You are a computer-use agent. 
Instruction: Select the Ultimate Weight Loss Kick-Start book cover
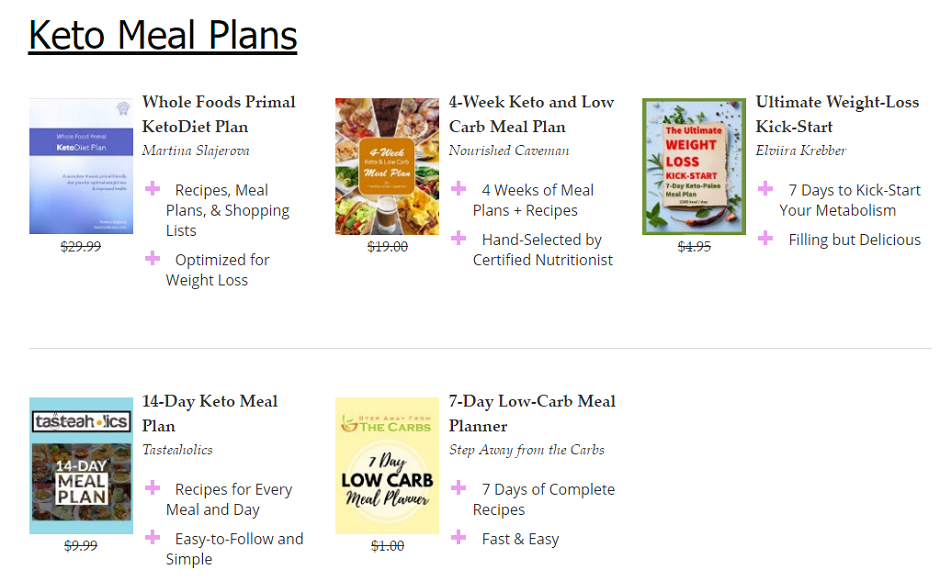[x=694, y=166]
